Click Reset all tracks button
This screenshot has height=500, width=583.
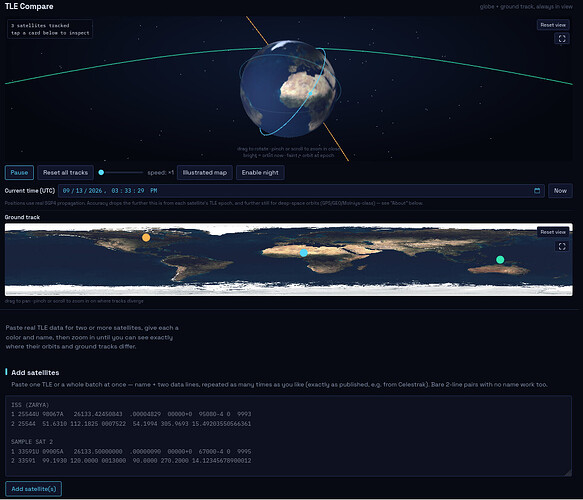65,172
